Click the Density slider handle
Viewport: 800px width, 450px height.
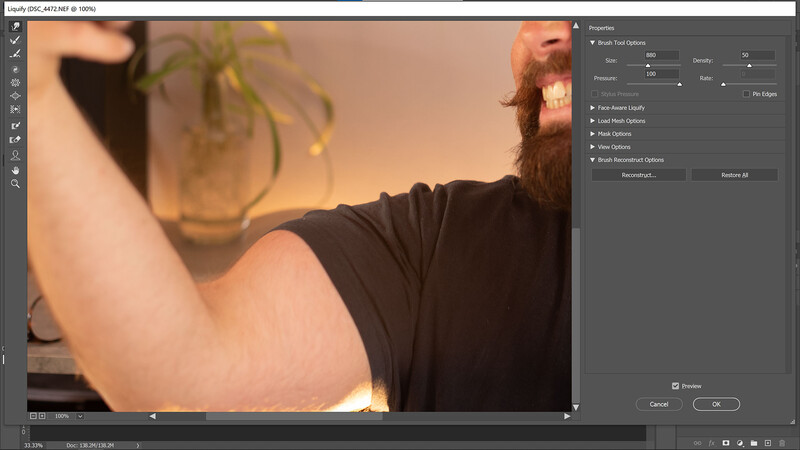[749, 66]
